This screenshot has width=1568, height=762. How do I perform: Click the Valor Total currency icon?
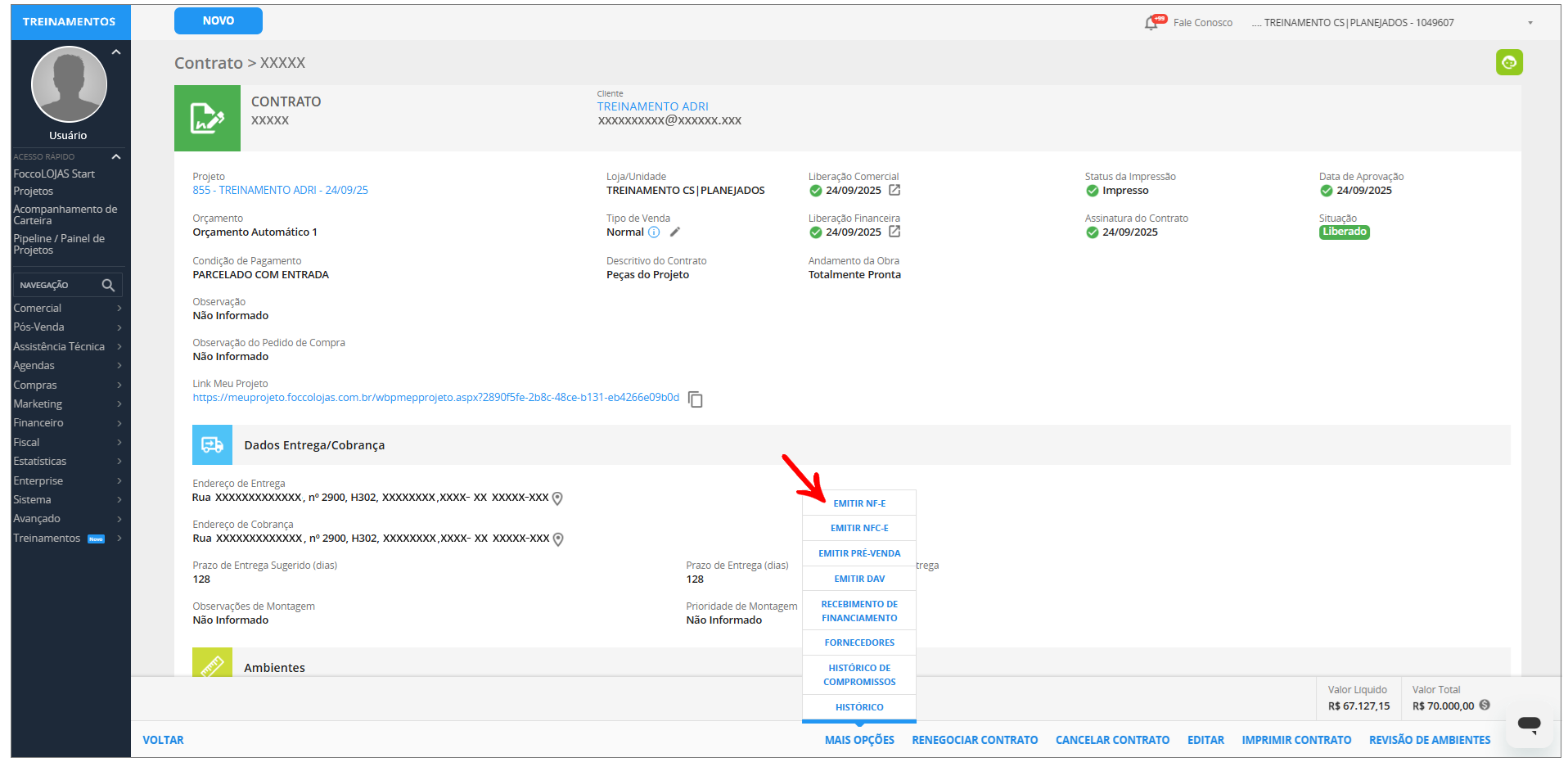pos(1485,705)
